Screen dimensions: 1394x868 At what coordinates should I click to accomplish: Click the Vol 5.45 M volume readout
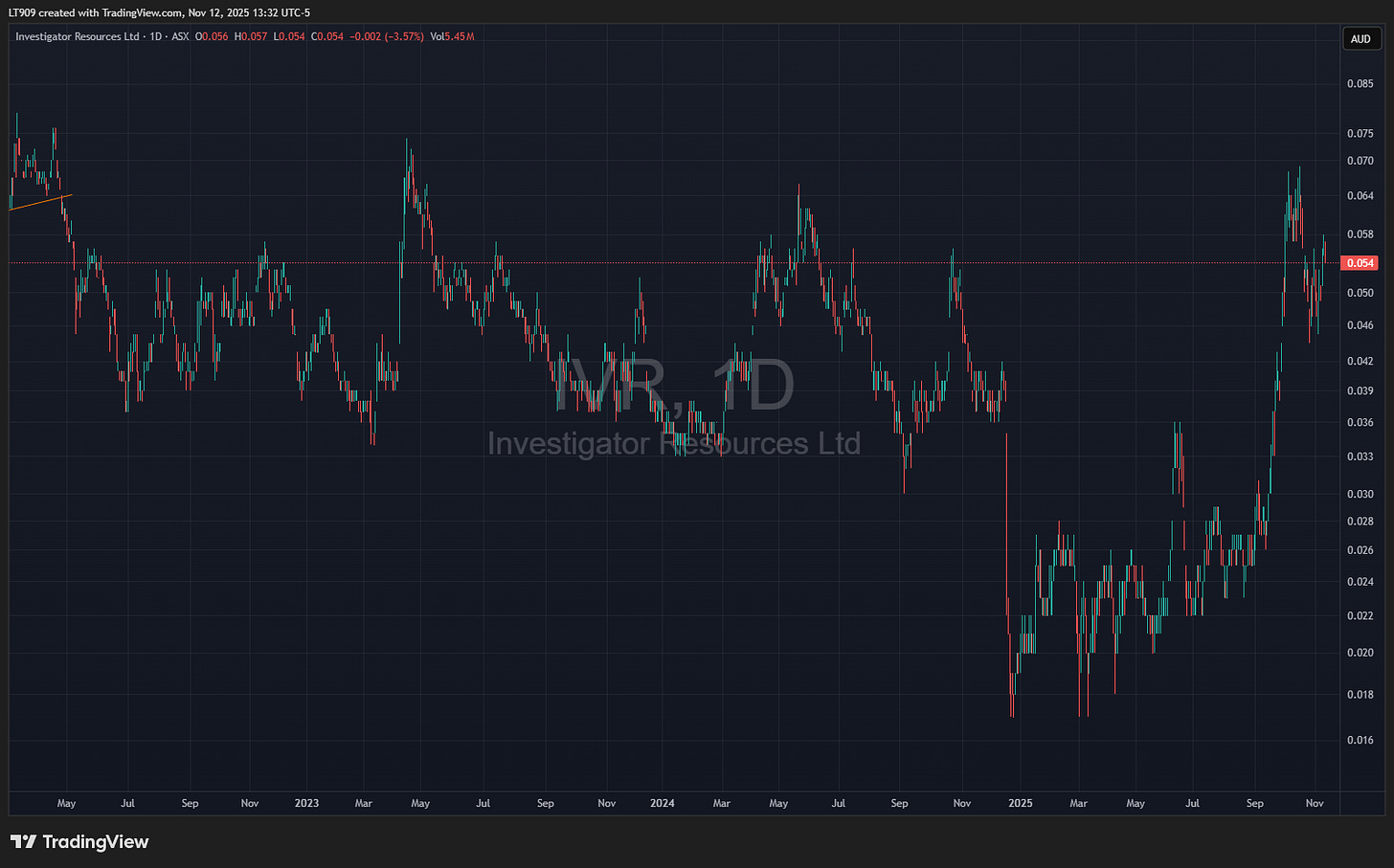point(452,36)
